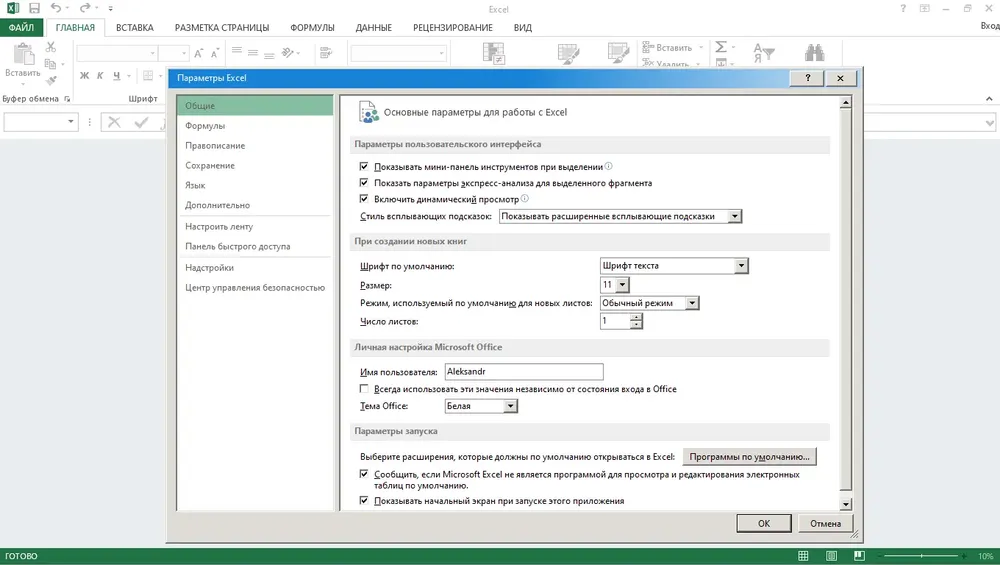
Task: Click the zoom in plus button
Action: pyautogui.click(x=964, y=556)
